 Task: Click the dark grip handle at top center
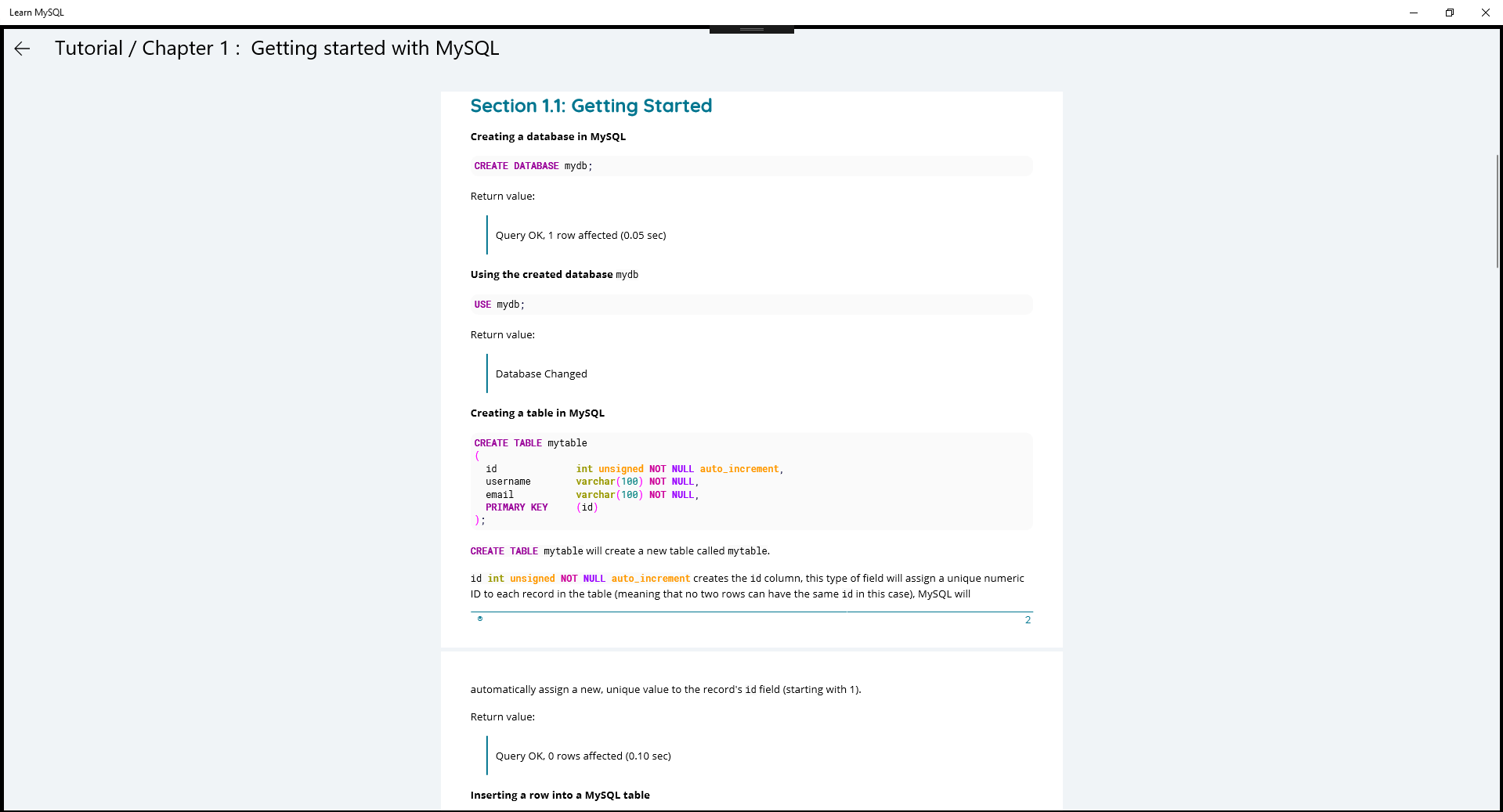752,30
